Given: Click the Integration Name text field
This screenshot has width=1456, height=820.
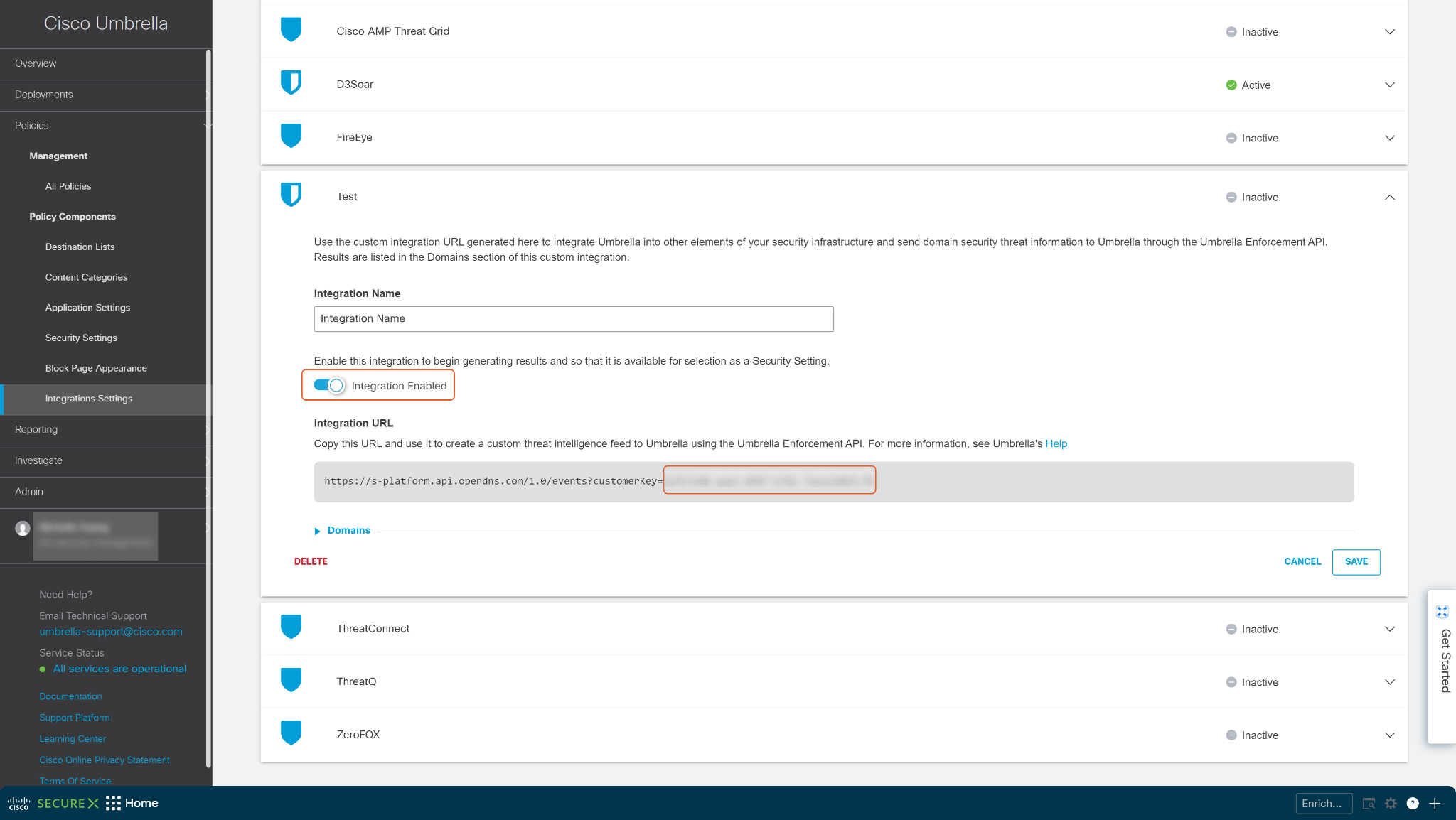Looking at the screenshot, I should coord(573,319).
